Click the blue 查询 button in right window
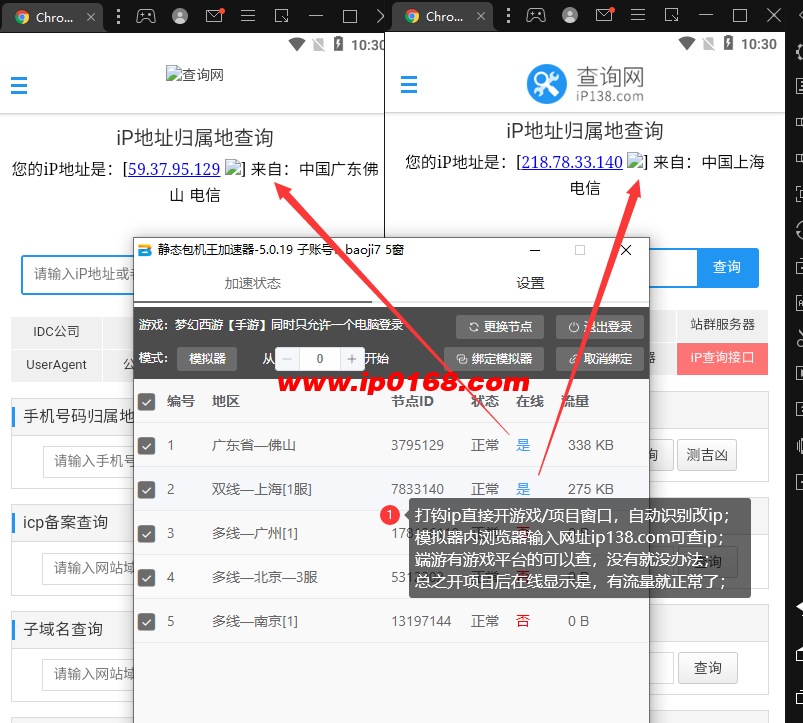The image size is (803, 723). pos(727,267)
